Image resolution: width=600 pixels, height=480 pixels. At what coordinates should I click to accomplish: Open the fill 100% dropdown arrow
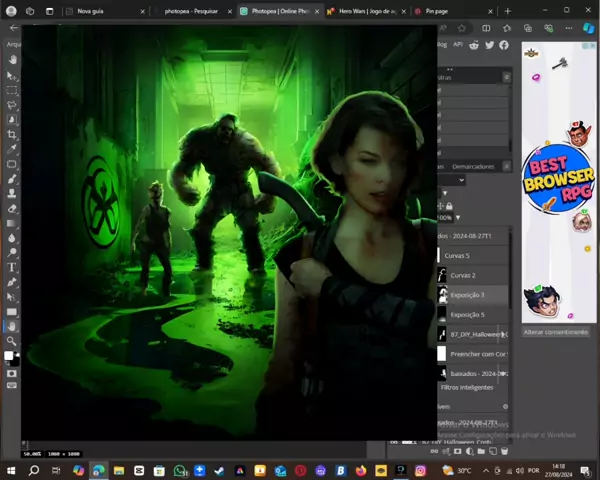(x=458, y=217)
